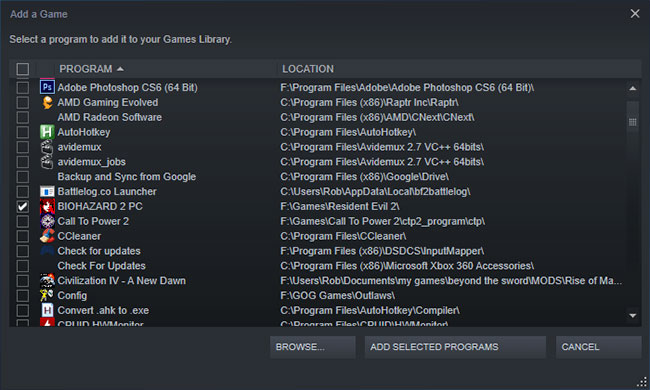Click the window resize grip corner
650x390 pixels.
642,381
